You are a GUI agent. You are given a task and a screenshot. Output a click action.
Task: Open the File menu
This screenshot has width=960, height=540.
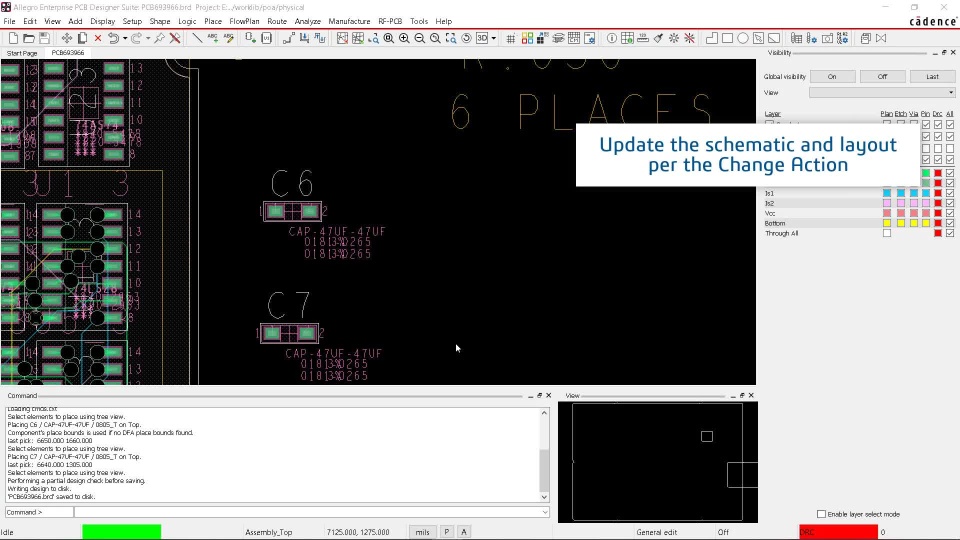[x=9, y=21]
